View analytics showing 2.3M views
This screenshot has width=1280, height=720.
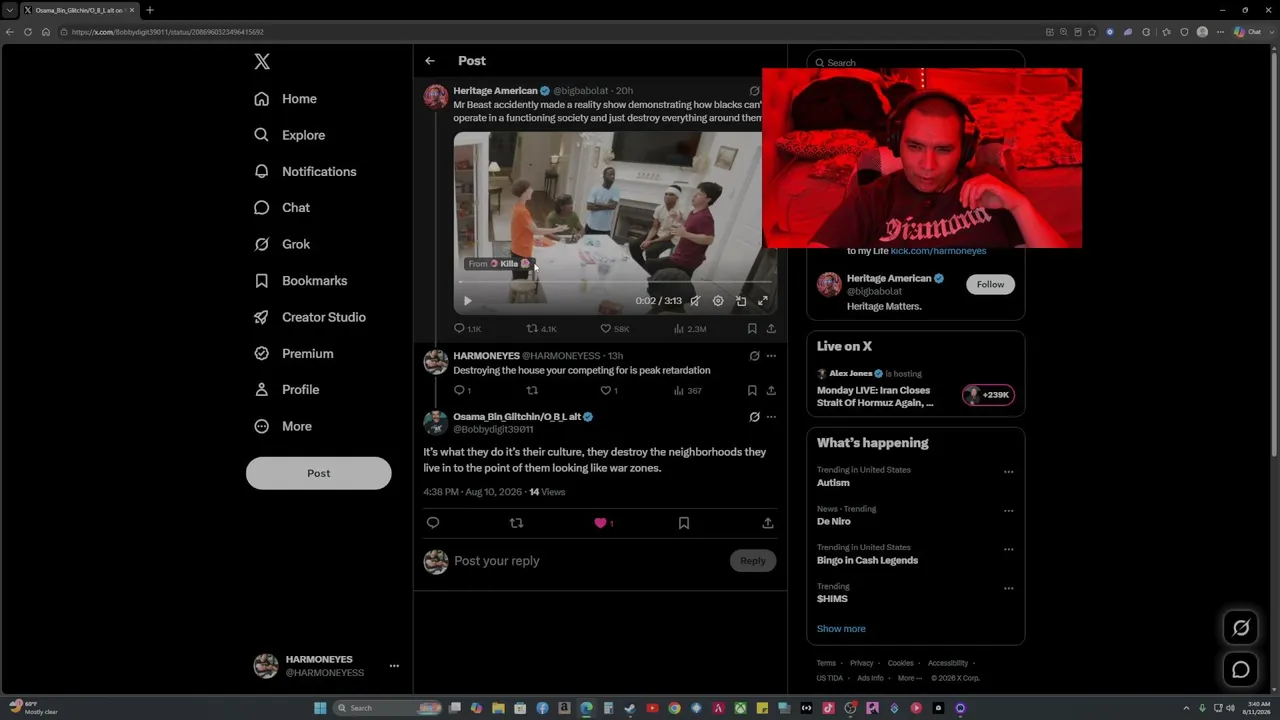679,328
